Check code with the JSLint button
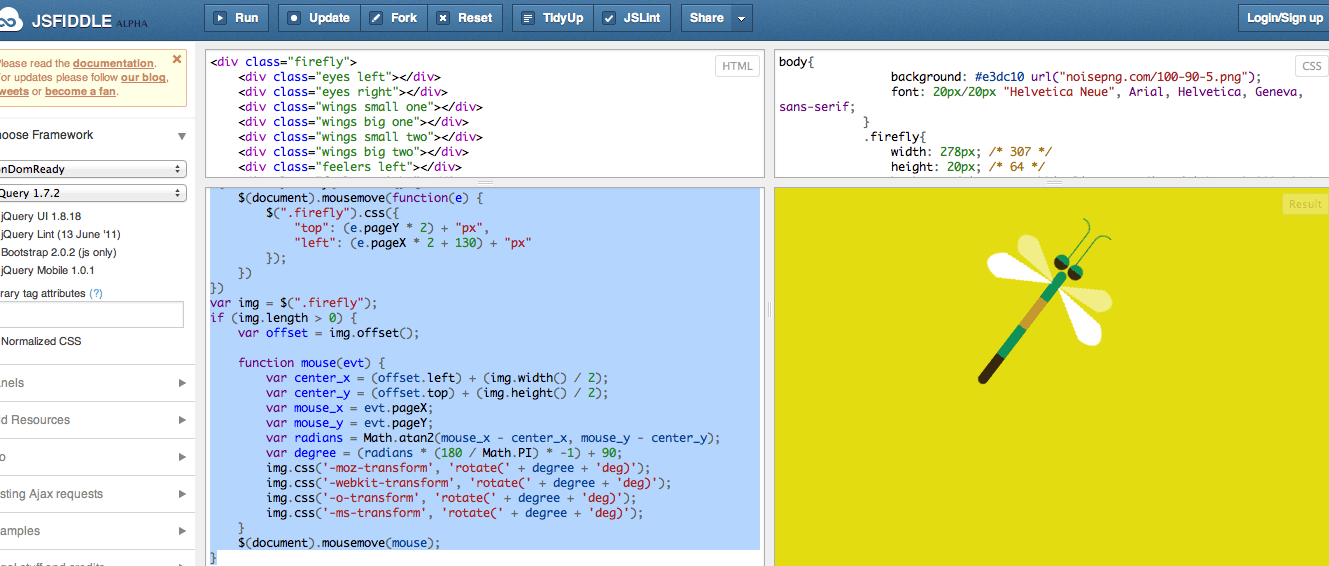Viewport: 1329px width, 566px height. [x=635, y=18]
